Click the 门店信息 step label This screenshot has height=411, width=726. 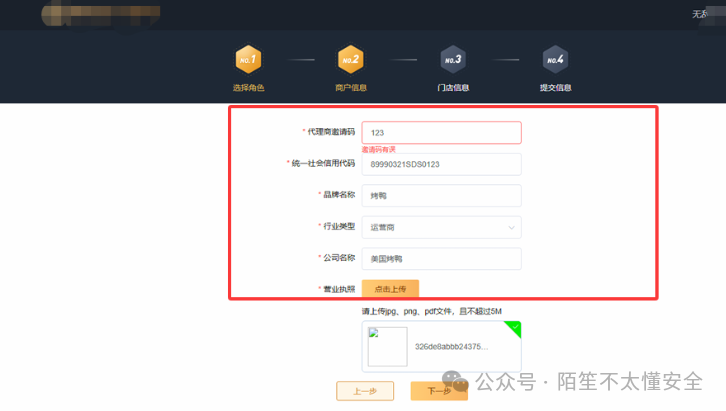pos(453,87)
